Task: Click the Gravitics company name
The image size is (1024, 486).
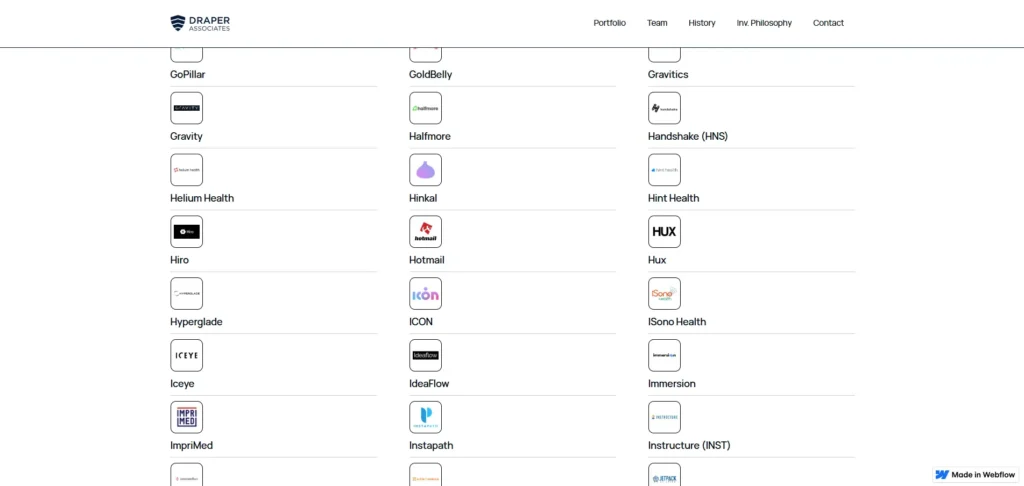Action: (x=668, y=74)
